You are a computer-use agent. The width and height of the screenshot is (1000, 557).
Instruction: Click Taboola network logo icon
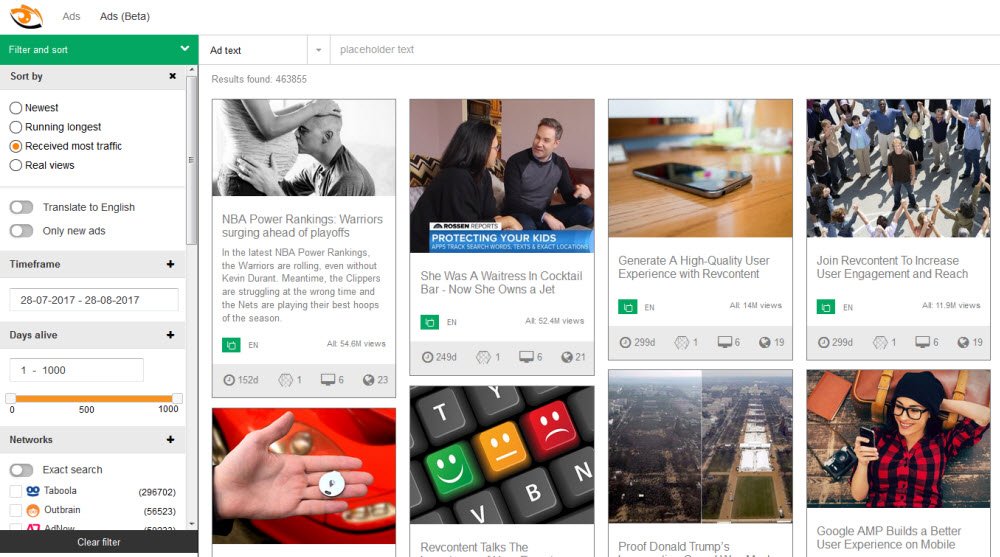(33, 491)
